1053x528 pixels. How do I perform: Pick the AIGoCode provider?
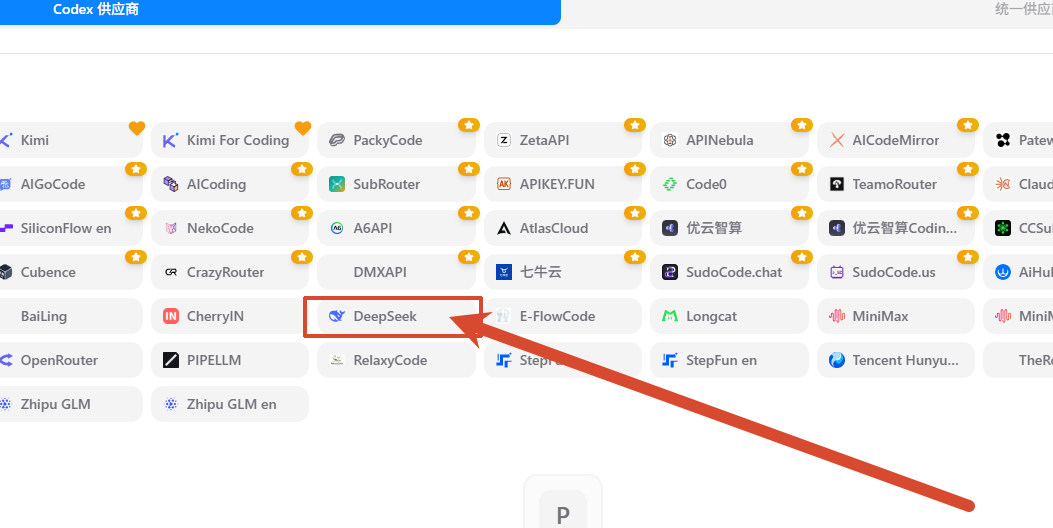click(71, 184)
